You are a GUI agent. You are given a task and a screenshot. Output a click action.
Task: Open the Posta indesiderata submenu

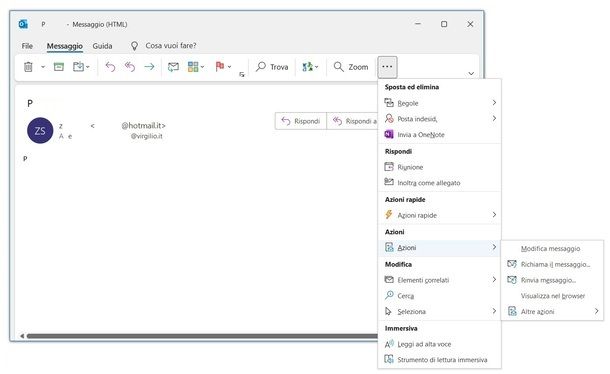pyautogui.click(x=439, y=119)
